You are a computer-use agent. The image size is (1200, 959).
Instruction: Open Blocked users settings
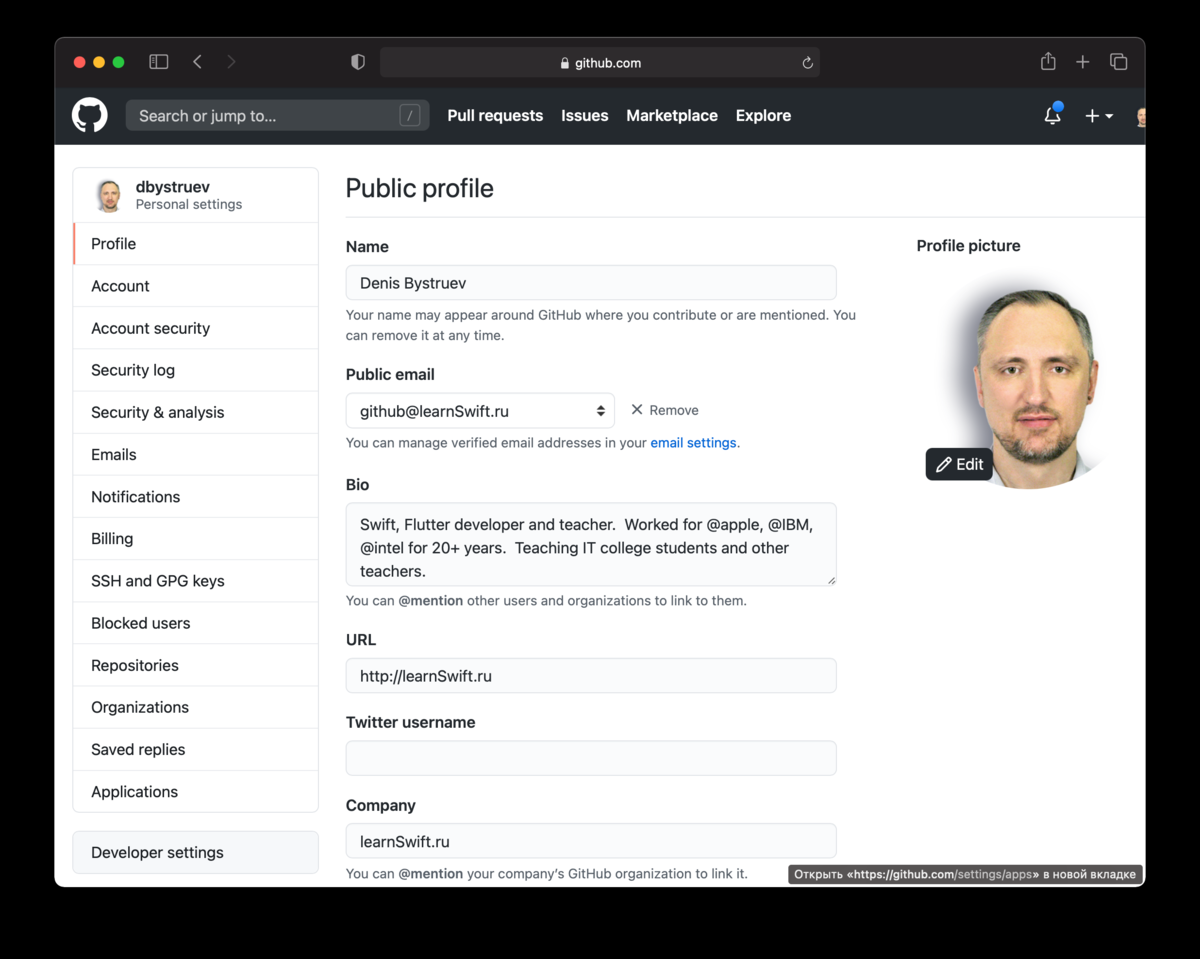point(196,623)
